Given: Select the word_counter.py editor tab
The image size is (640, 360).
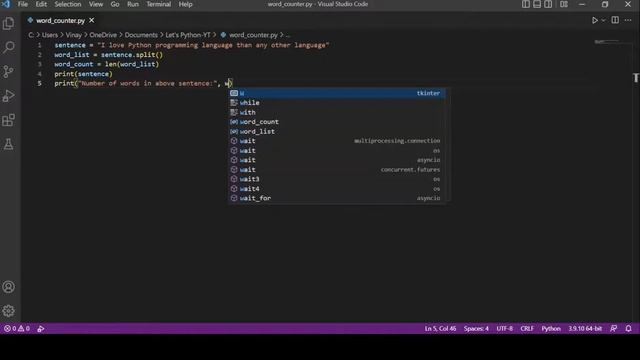Looking at the screenshot, I should click(60, 20).
